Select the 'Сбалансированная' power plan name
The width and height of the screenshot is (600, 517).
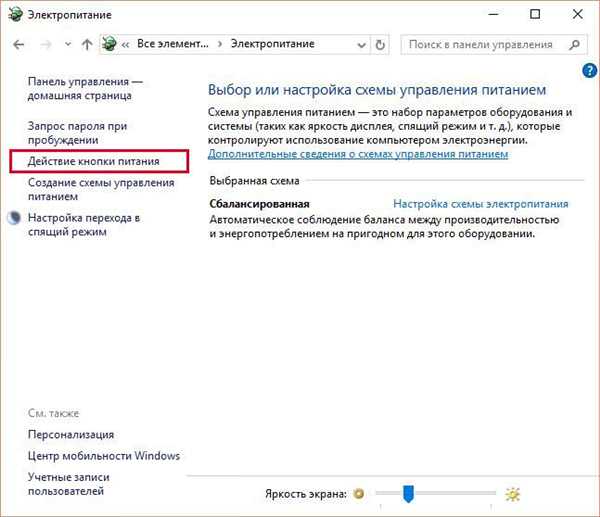[x=259, y=204]
